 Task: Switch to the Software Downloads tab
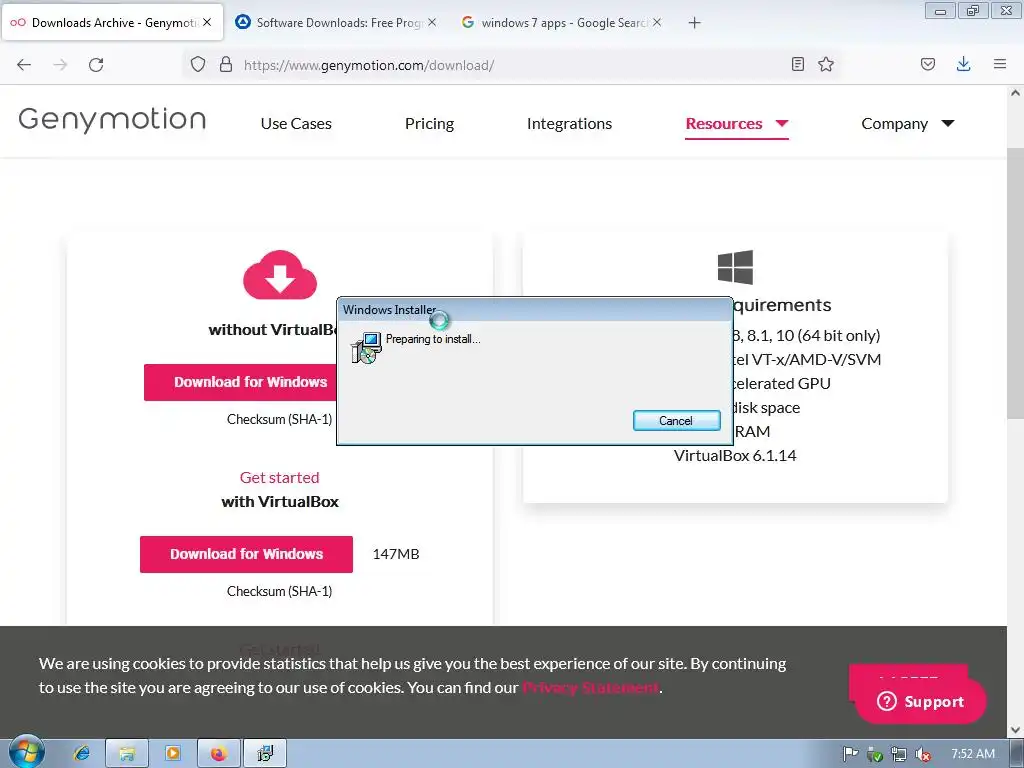[336, 23]
